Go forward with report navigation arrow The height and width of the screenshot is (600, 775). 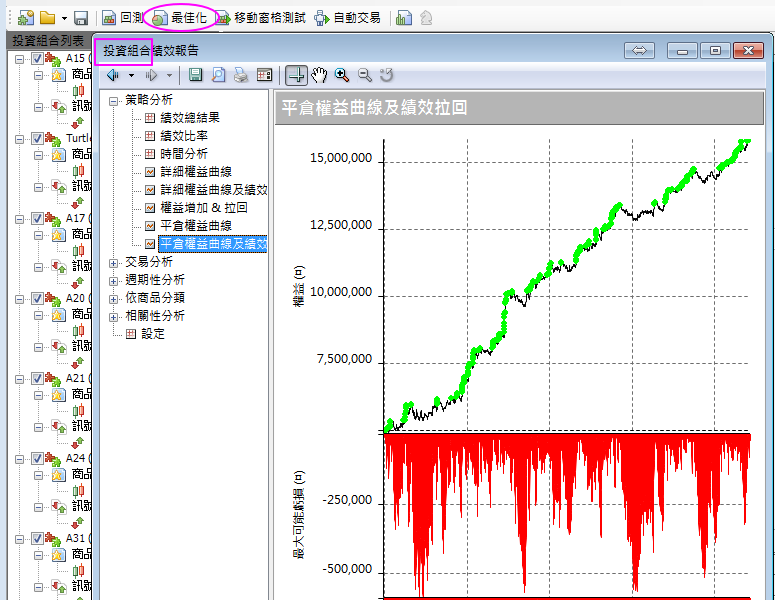[151, 75]
